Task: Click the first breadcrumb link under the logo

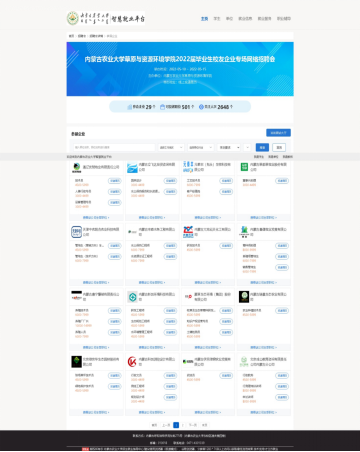Action: pos(71,36)
